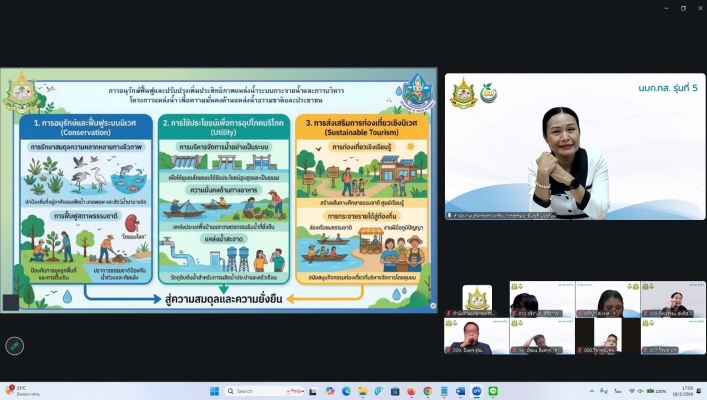
Task: Select the organization logo participant thumbnail
Action: point(477,300)
